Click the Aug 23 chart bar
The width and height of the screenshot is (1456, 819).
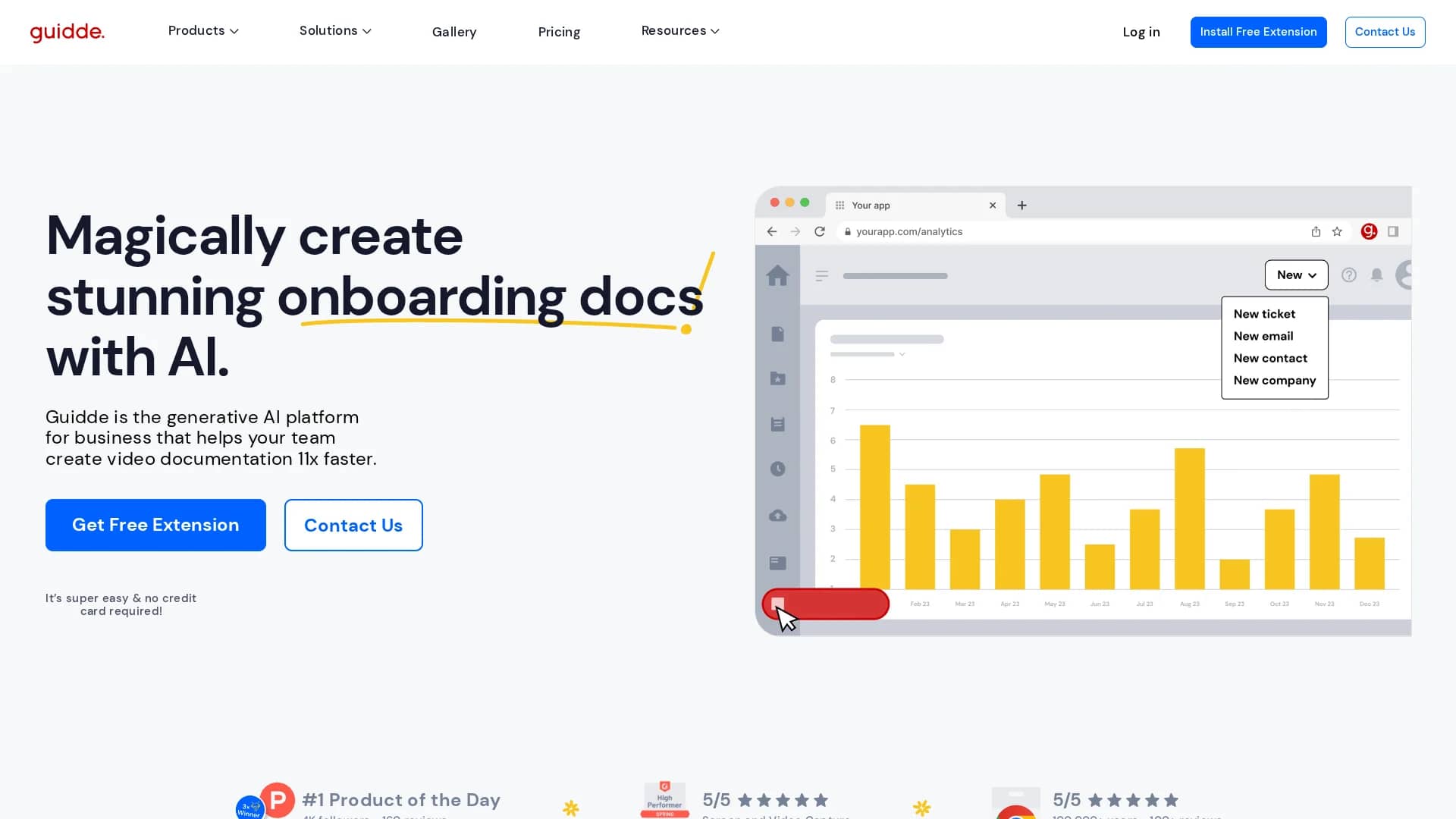coord(1189,519)
